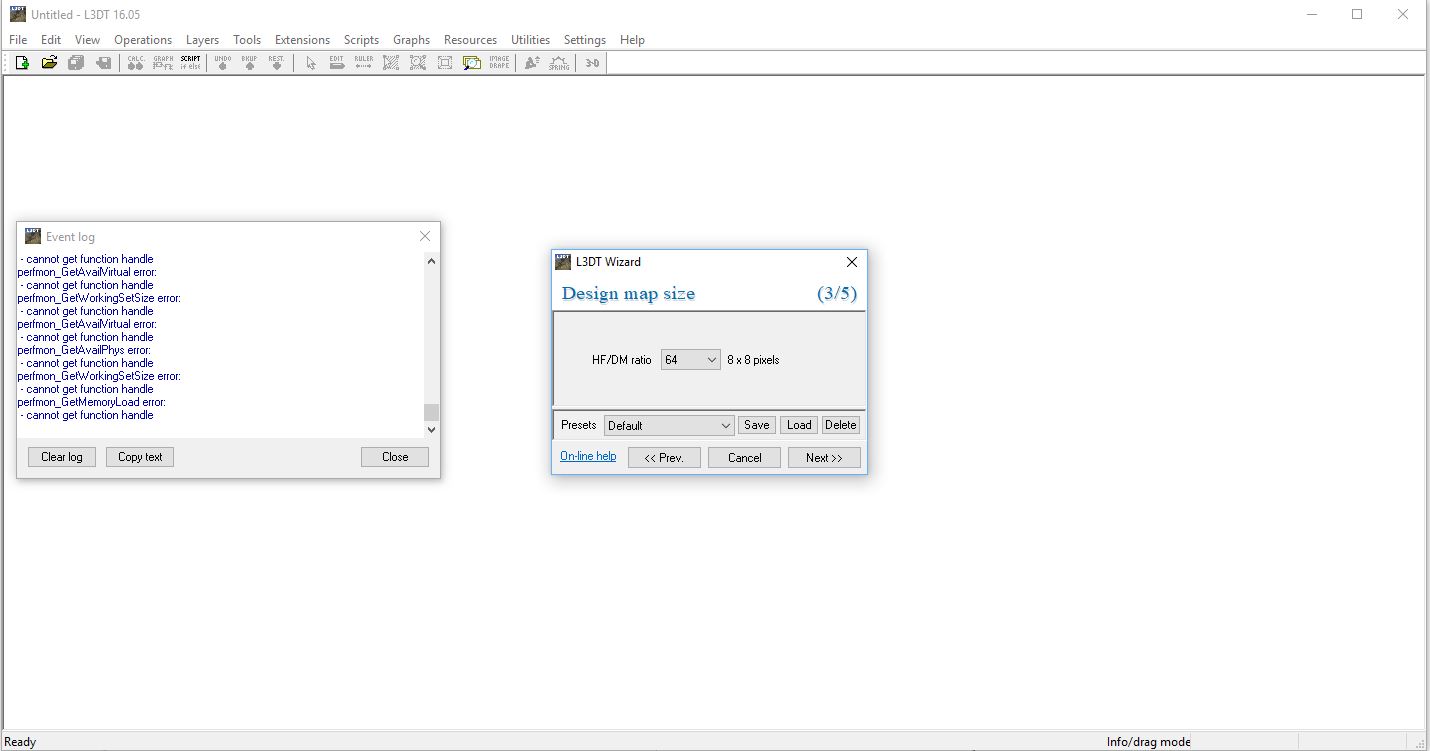Click the BKUP backup toolbar icon
Screen dimensions: 1430x751
coord(249,63)
